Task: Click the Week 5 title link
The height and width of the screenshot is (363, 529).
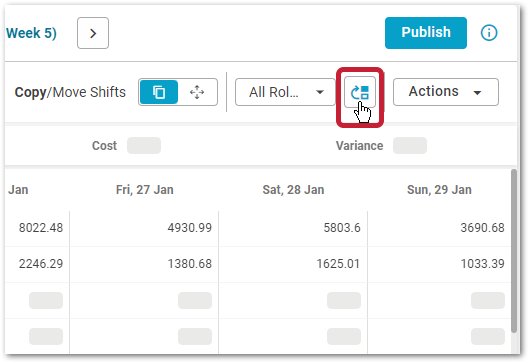Action: (x=31, y=33)
